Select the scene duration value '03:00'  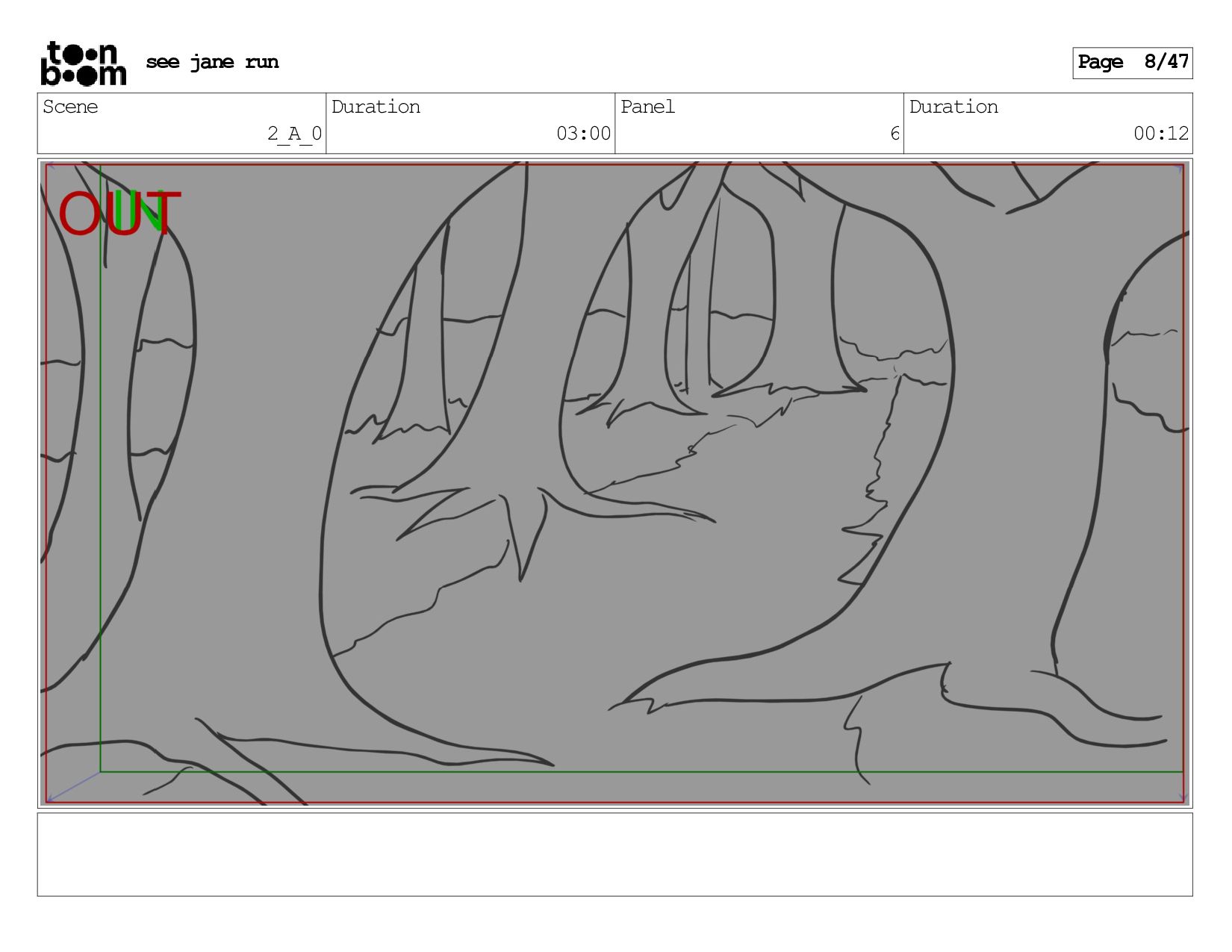click(583, 134)
